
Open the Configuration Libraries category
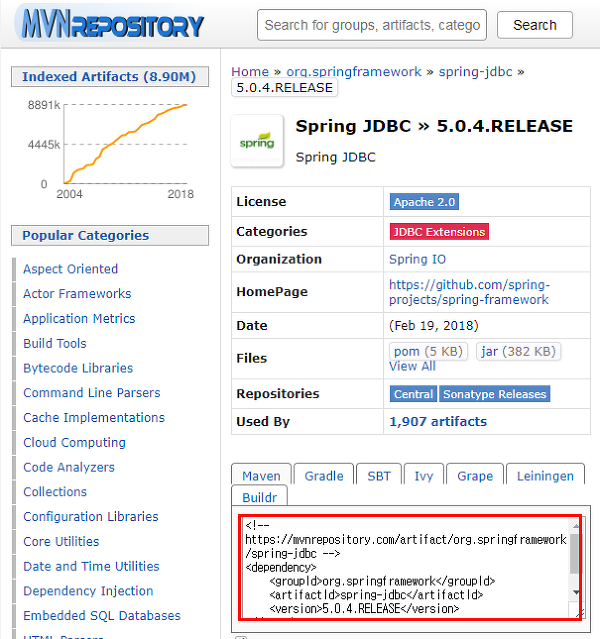90,516
